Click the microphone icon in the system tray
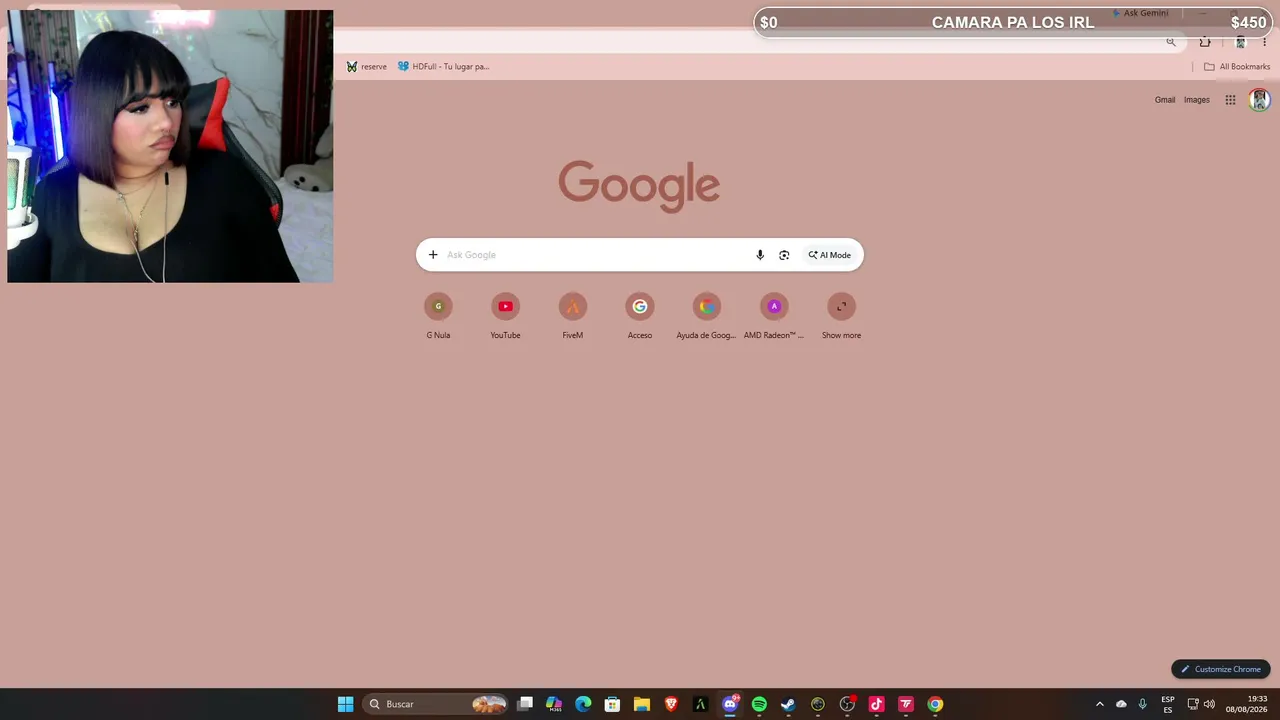This screenshot has height=720, width=1280. click(x=1142, y=704)
